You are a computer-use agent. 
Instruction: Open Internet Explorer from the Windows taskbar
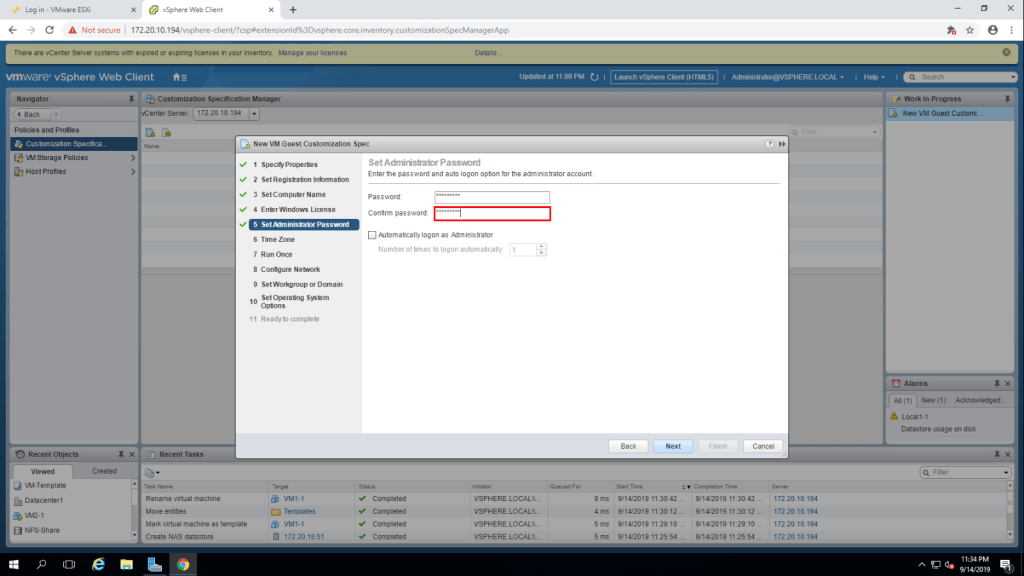point(99,564)
